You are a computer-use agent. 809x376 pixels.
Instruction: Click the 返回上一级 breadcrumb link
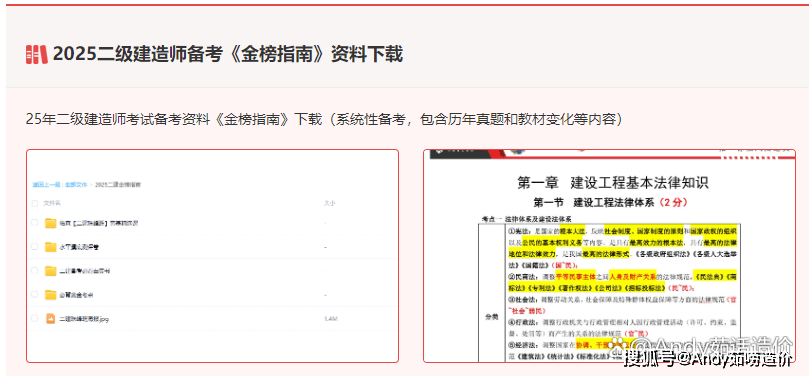tap(46, 185)
